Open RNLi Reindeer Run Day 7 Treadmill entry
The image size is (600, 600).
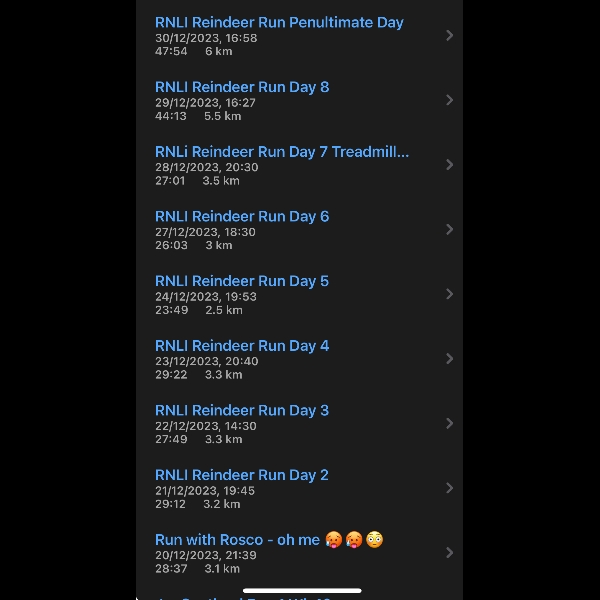282,152
